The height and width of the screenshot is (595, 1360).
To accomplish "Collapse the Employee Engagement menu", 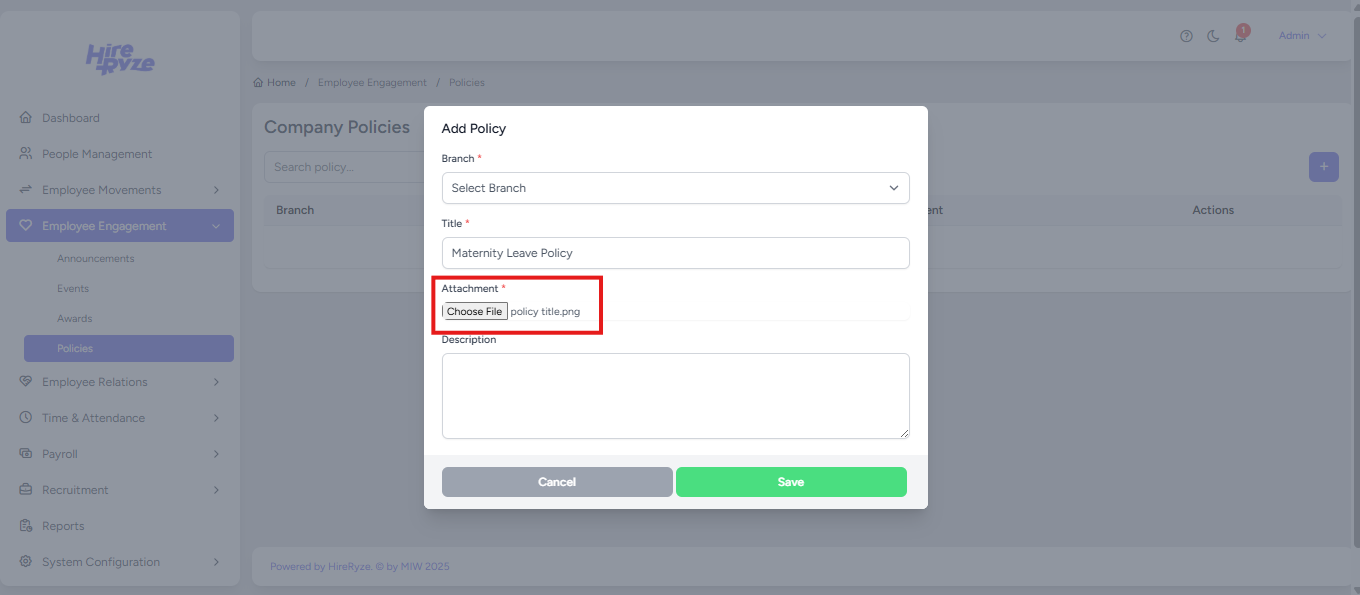I will click(216, 226).
